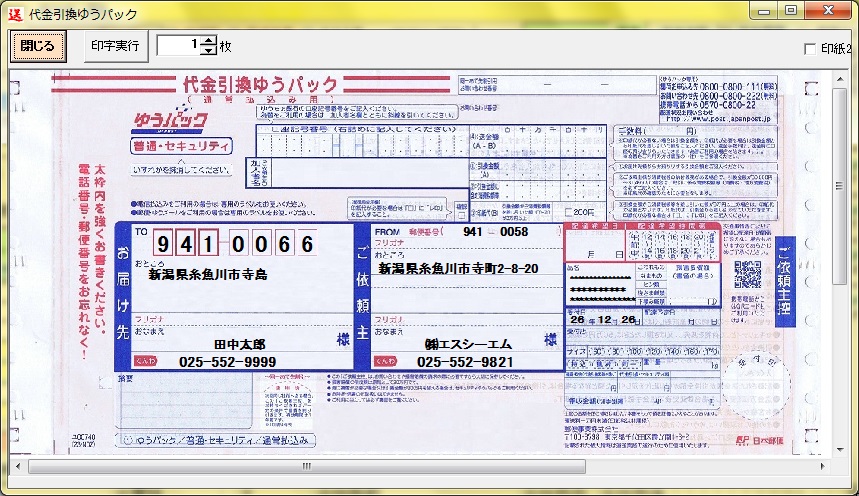Click sender name エスシーエム
Screen dimensions: 859x496
point(468,344)
